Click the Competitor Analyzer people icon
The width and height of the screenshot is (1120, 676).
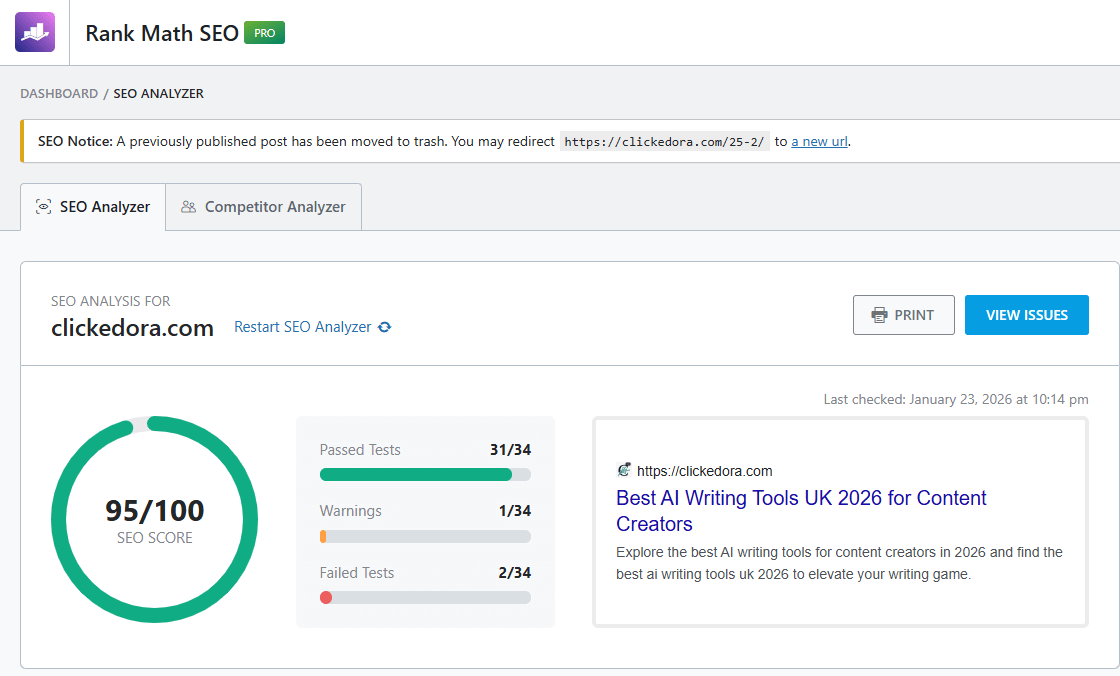click(x=188, y=207)
